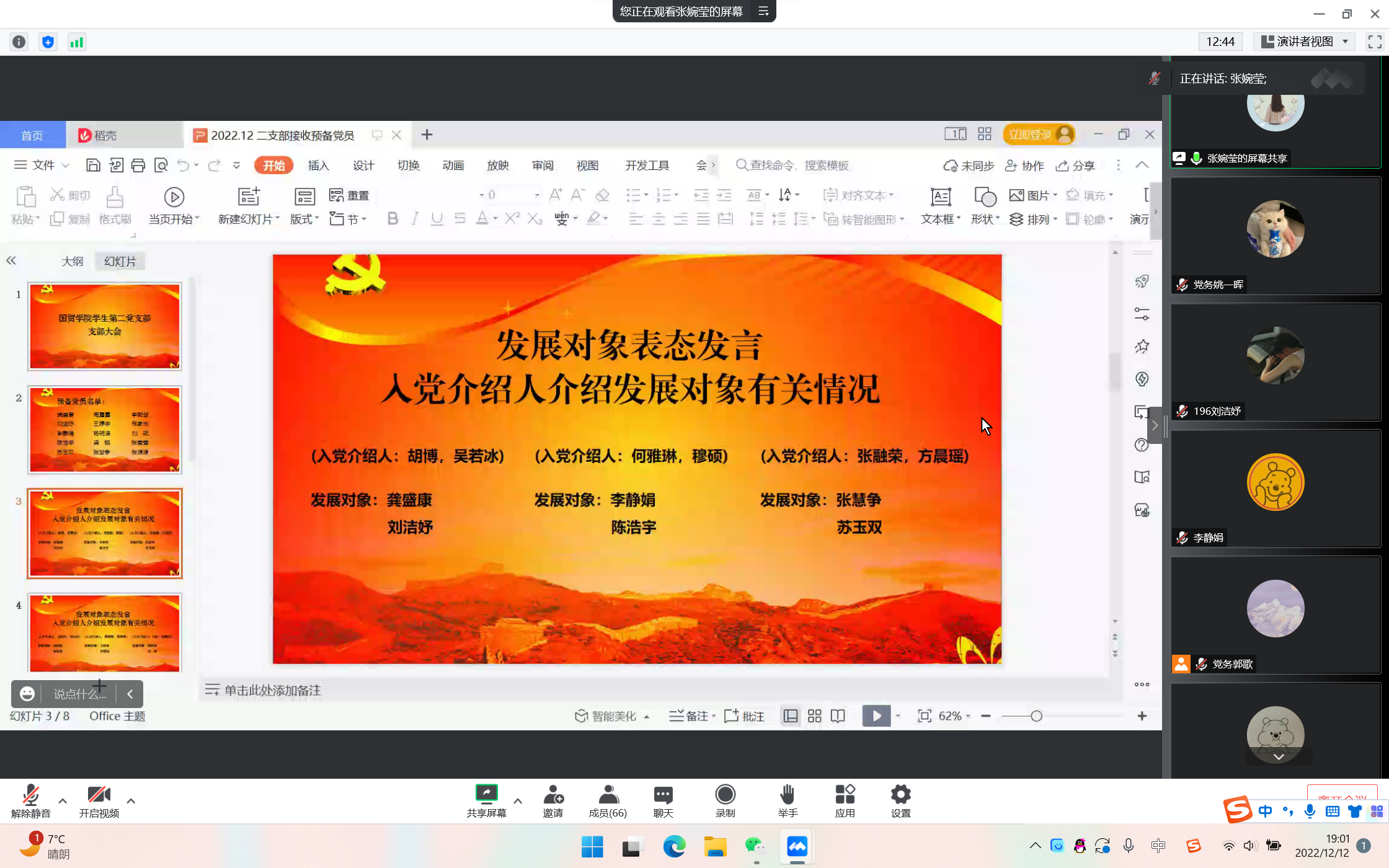
Task: Open 图片 insert picture dropdown
Action: (1034, 195)
